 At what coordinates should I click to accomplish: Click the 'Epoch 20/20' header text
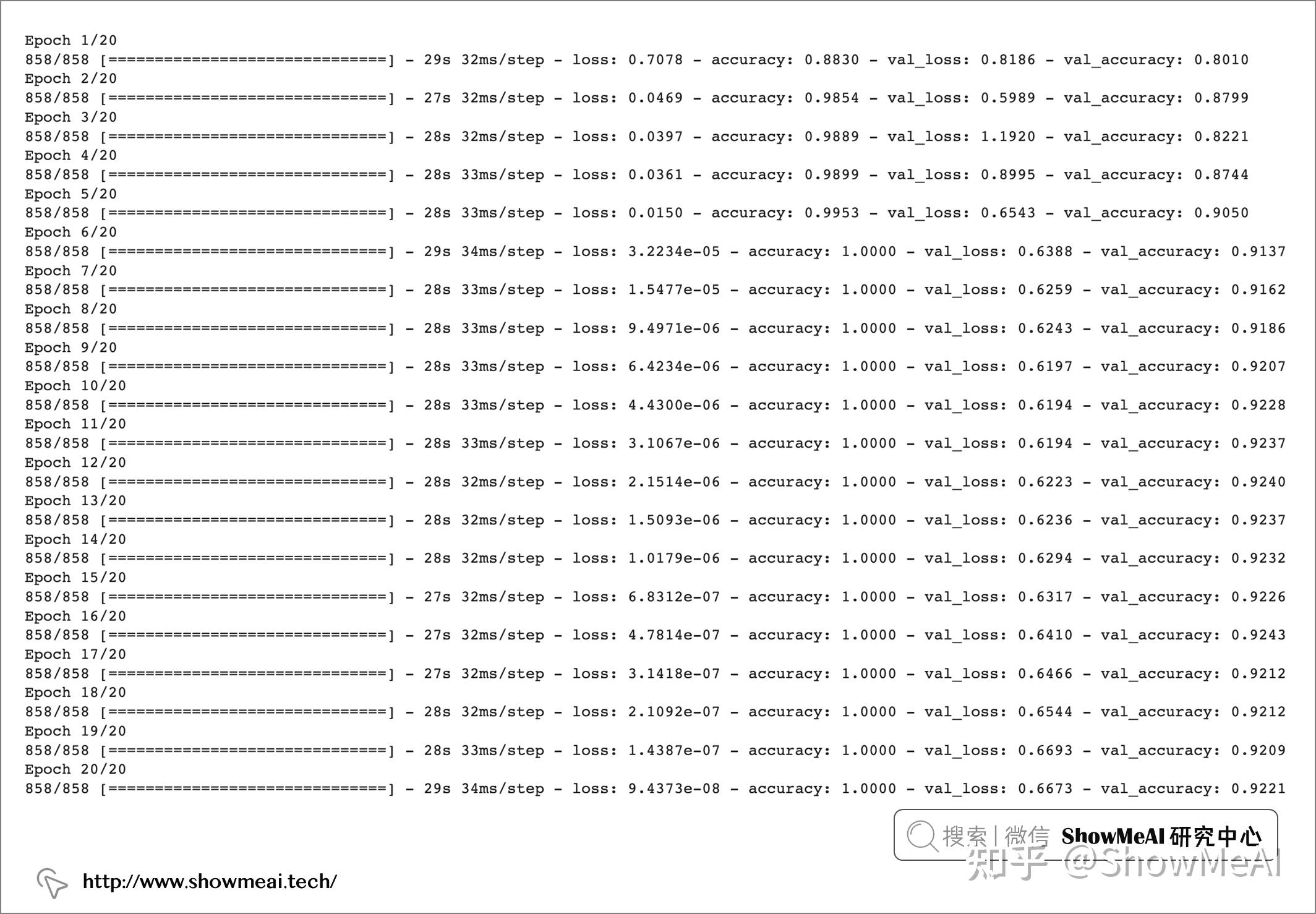[x=75, y=769]
